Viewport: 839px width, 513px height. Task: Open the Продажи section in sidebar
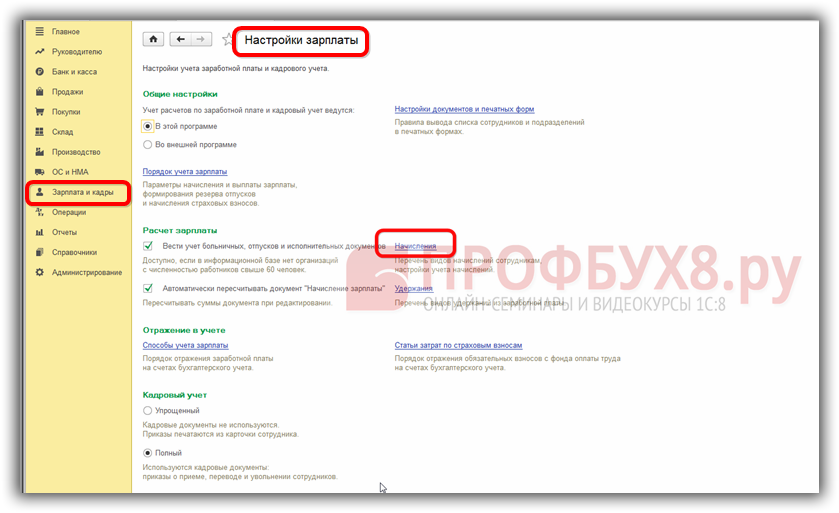(68, 92)
